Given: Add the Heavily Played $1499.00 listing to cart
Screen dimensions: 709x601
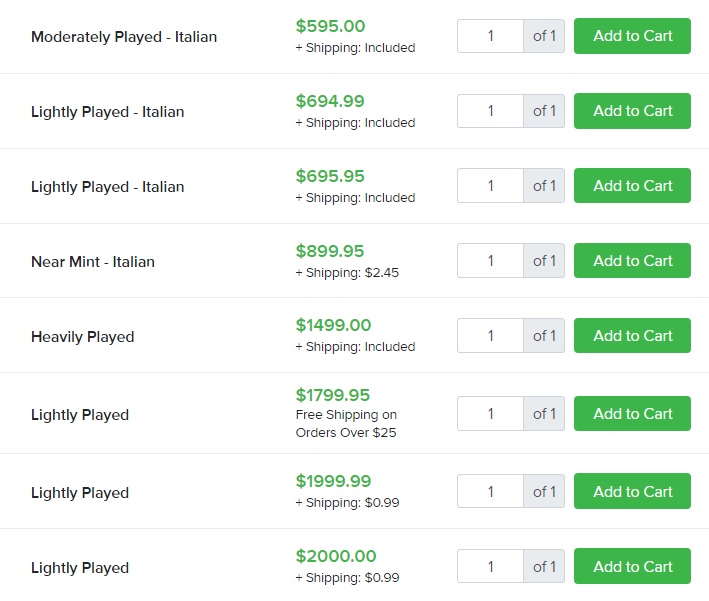Looking at the screenshot, I should tap(632, 336).
